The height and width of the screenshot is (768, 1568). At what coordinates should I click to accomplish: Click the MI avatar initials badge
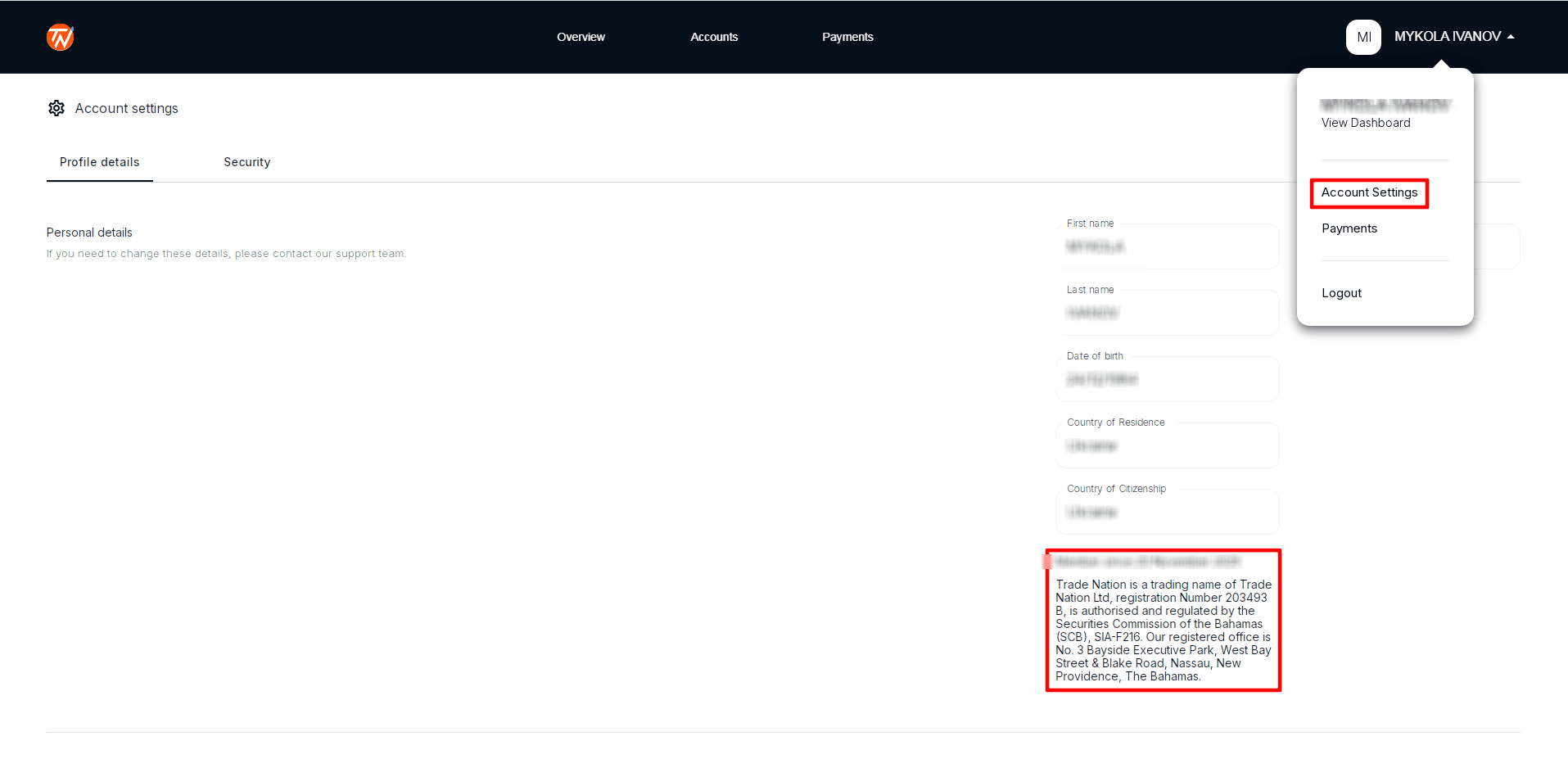coord(1363,37)
